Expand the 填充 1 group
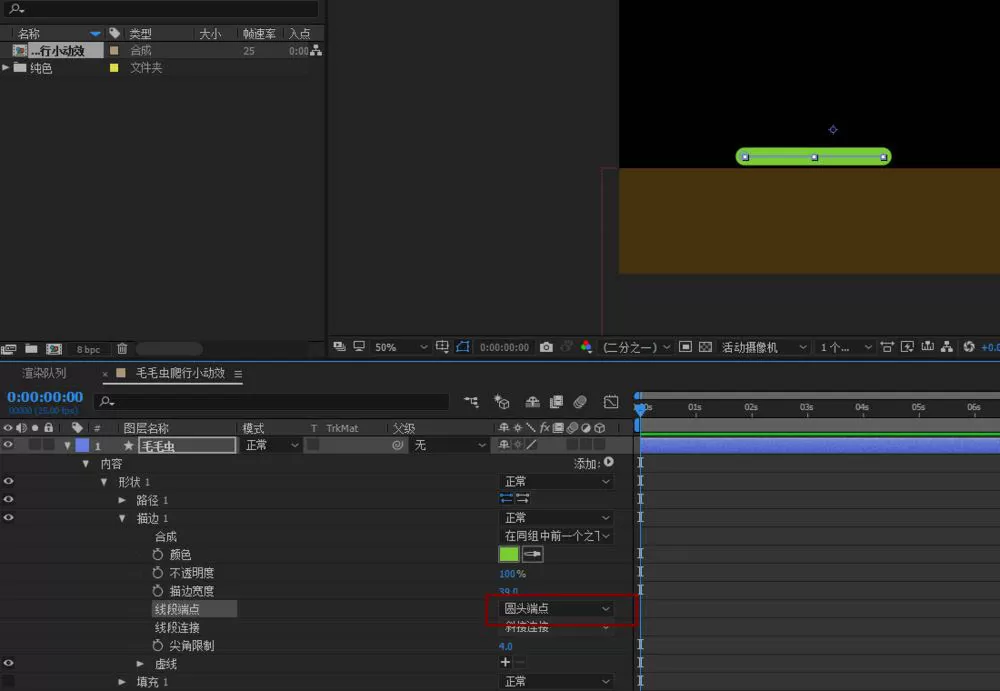1000x691 pixels. click(x=122, y=682)
